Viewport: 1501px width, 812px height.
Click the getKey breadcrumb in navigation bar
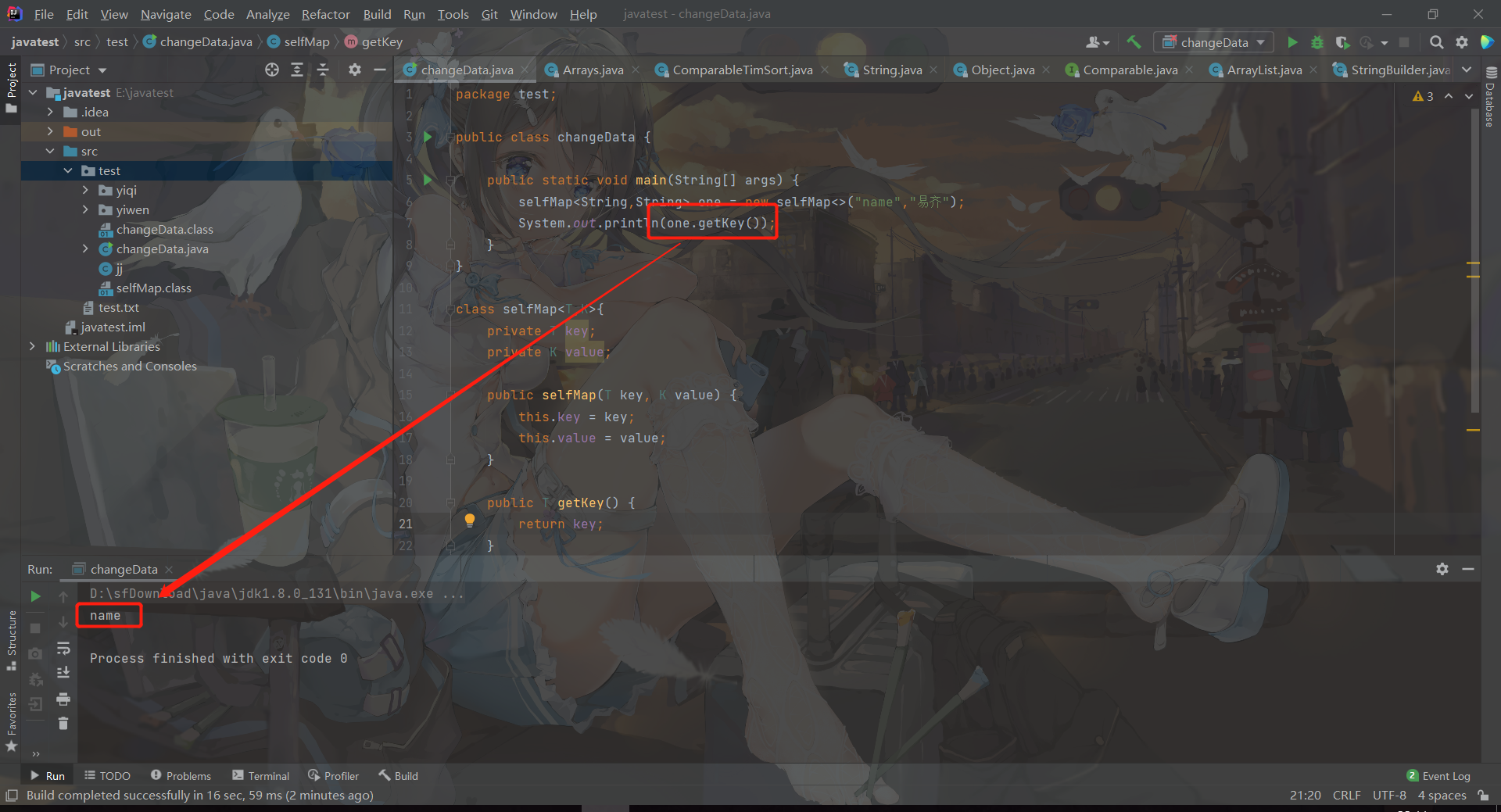pyautogui.click(x=374, y=42)
